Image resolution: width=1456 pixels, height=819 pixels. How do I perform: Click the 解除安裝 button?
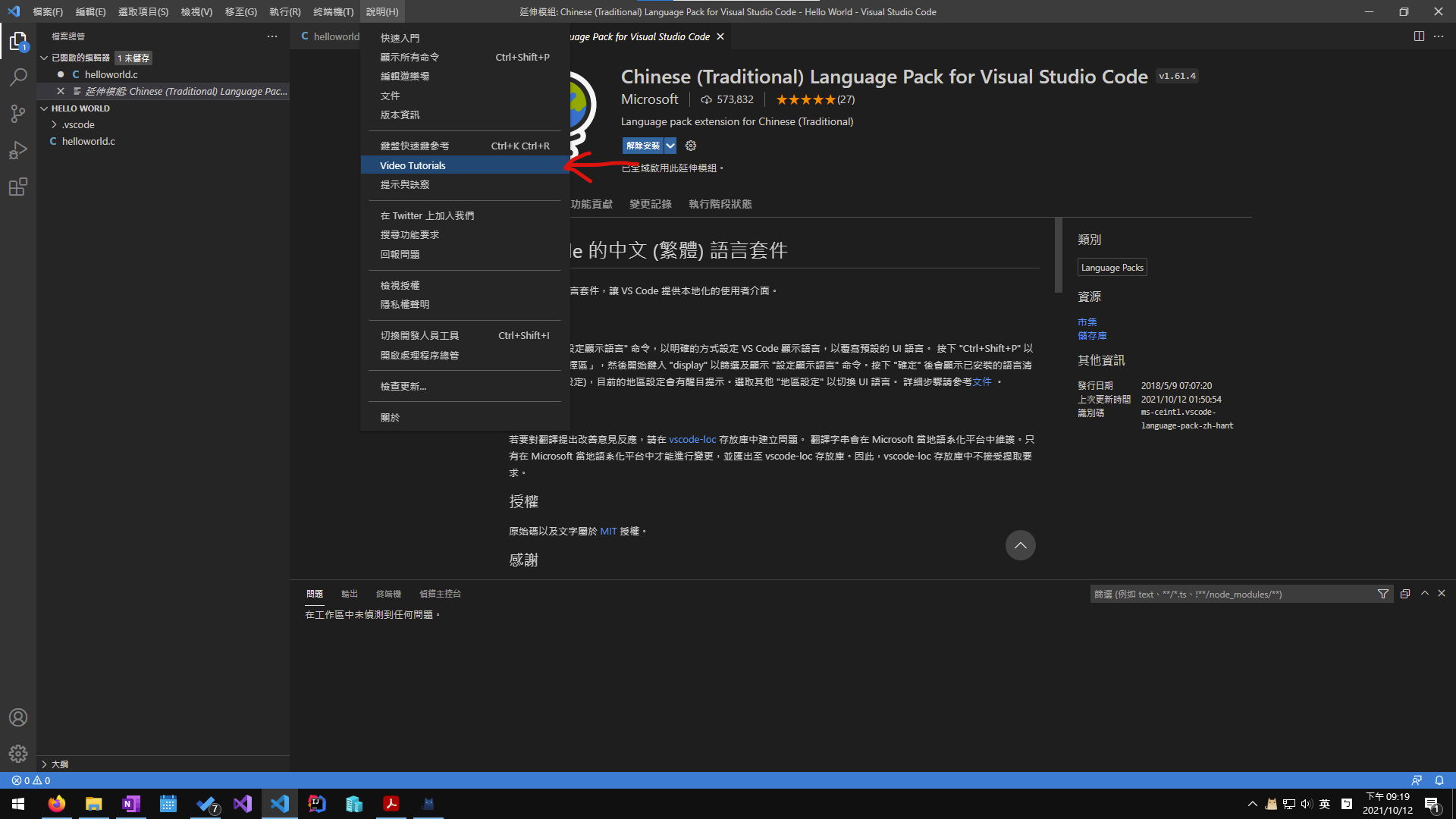(x=642, y=146)
